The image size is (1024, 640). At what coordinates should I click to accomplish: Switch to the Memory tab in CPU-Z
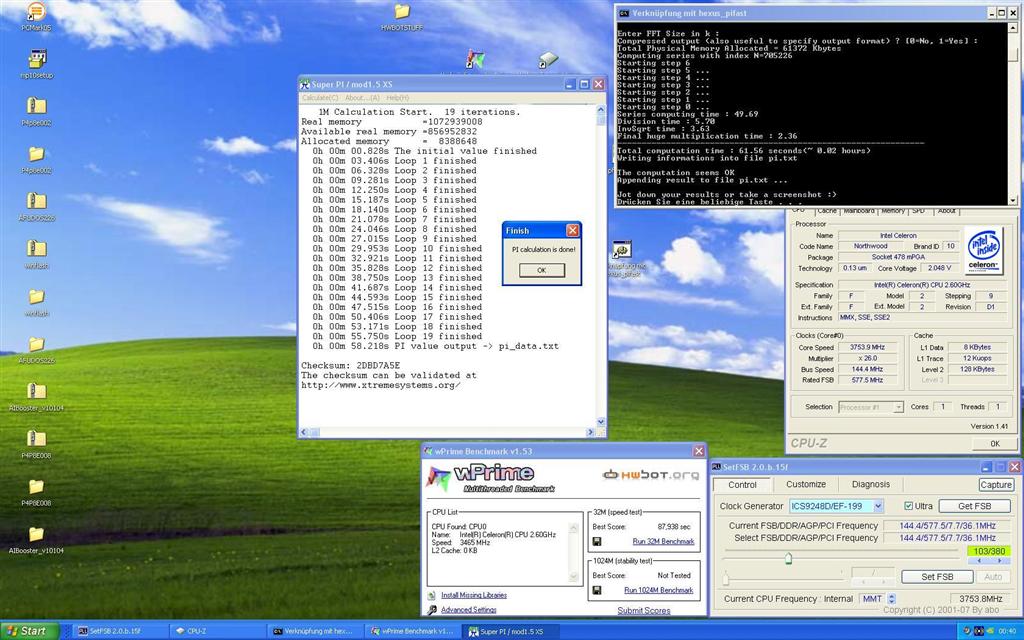(x=893, y=211)
